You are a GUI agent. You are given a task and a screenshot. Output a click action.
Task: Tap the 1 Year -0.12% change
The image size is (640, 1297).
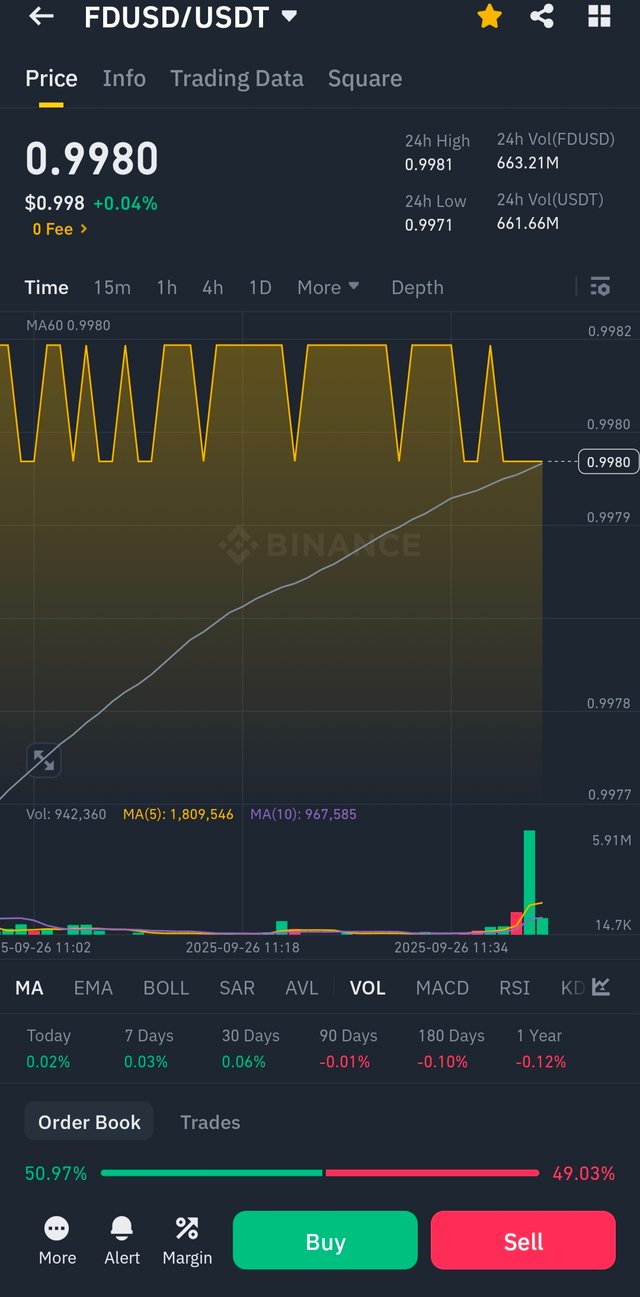(x=541, y=1061)
